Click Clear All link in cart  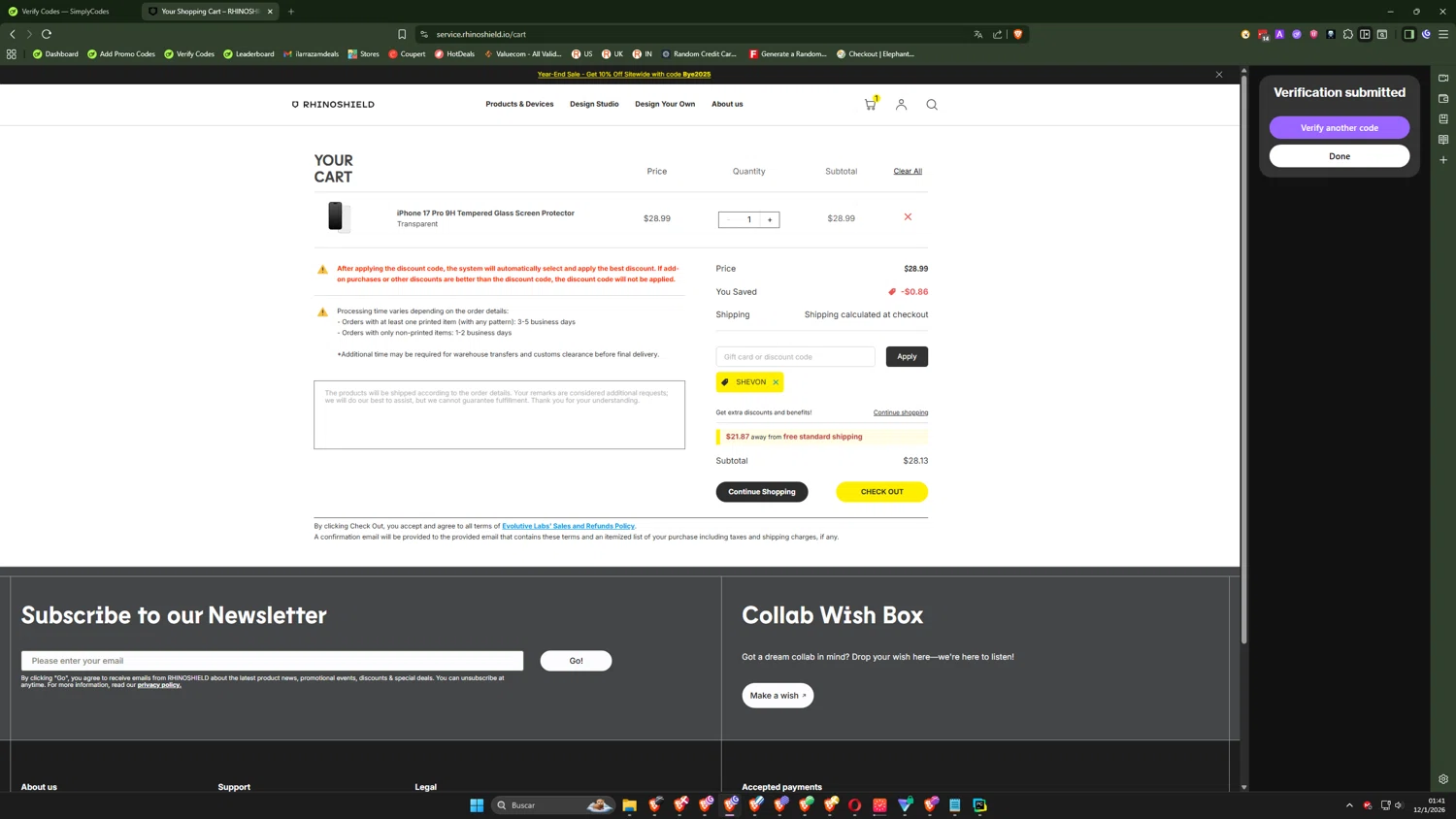908,172
